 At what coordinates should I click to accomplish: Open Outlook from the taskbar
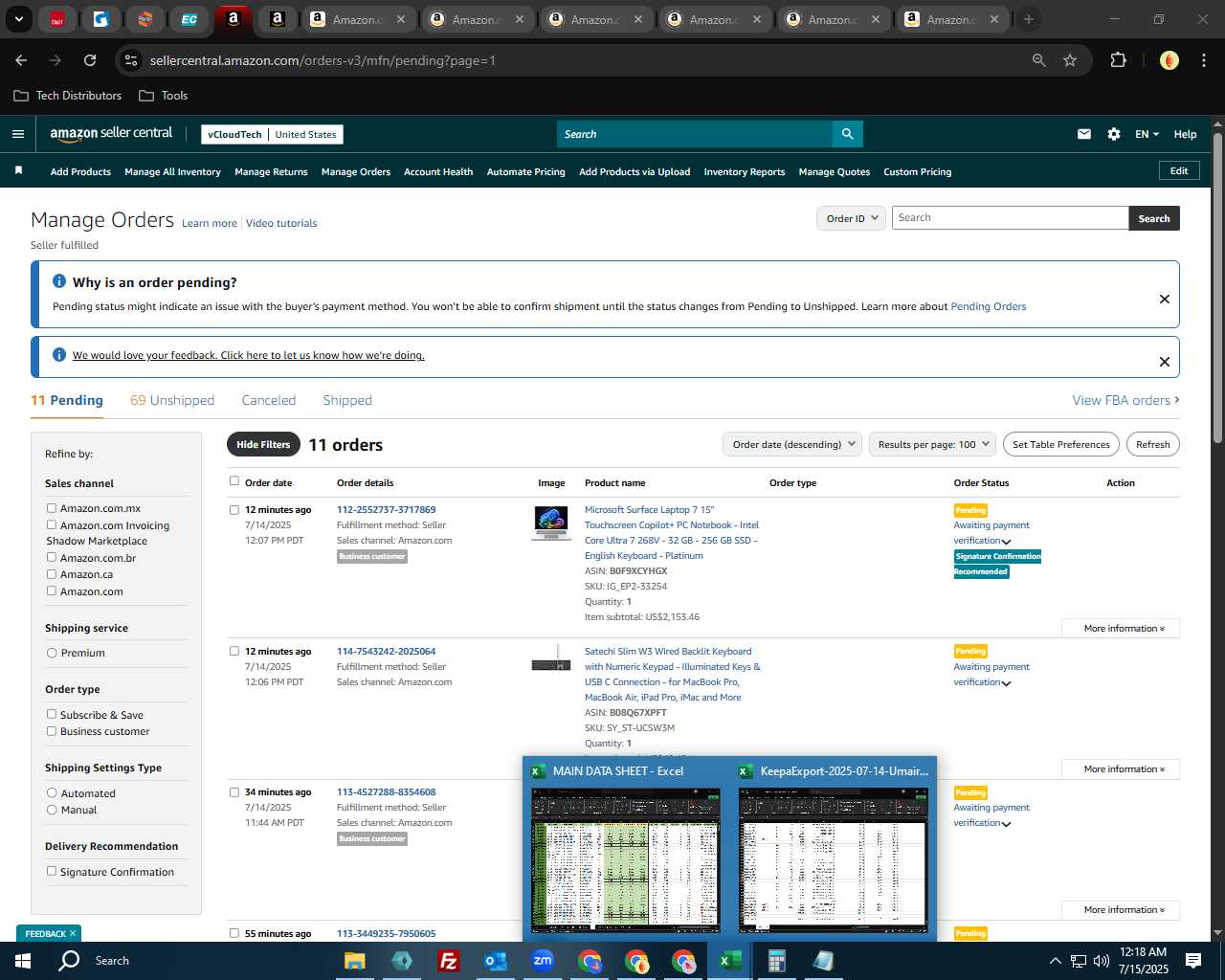pyautogui.click(x=496, y=961)
